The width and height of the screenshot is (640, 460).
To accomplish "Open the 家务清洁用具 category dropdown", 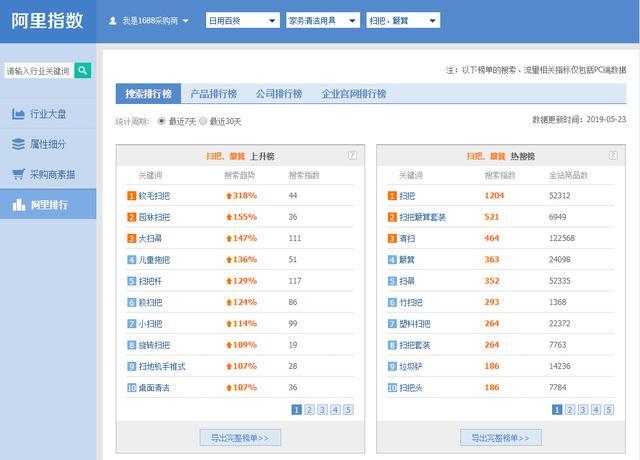I will [323, 20].
